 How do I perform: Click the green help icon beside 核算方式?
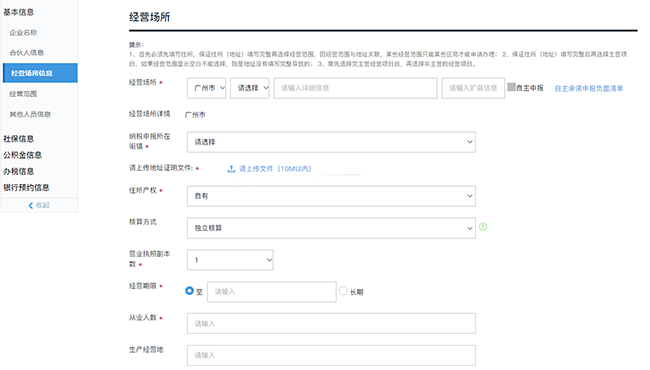483,227
